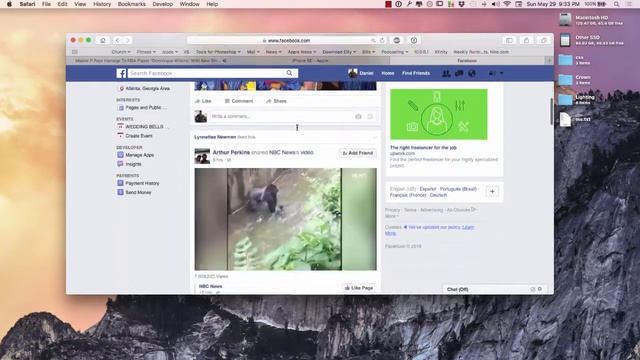Click the Facebook logo icon
Image resolution: width=640 pixels, height=360 pixels.
[121, 73]
